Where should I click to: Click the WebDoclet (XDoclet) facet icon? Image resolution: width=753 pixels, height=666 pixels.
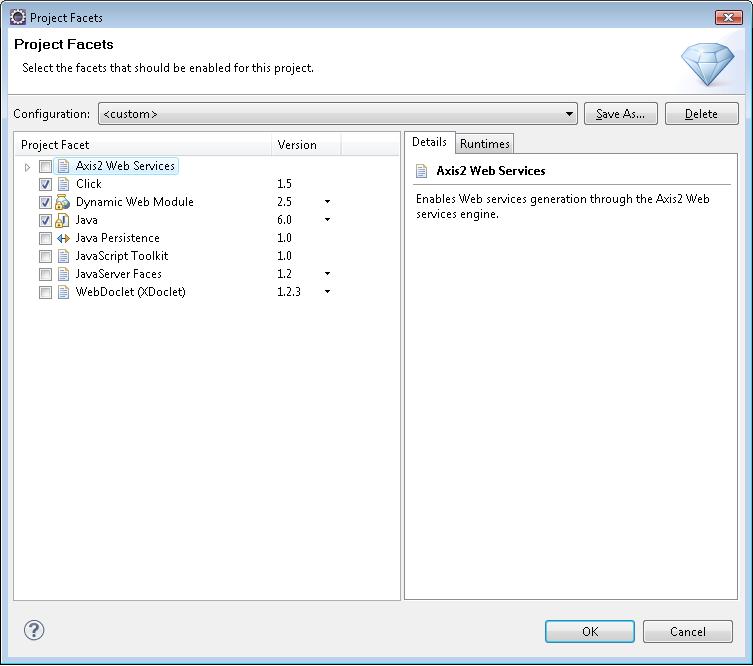[63, 292]
